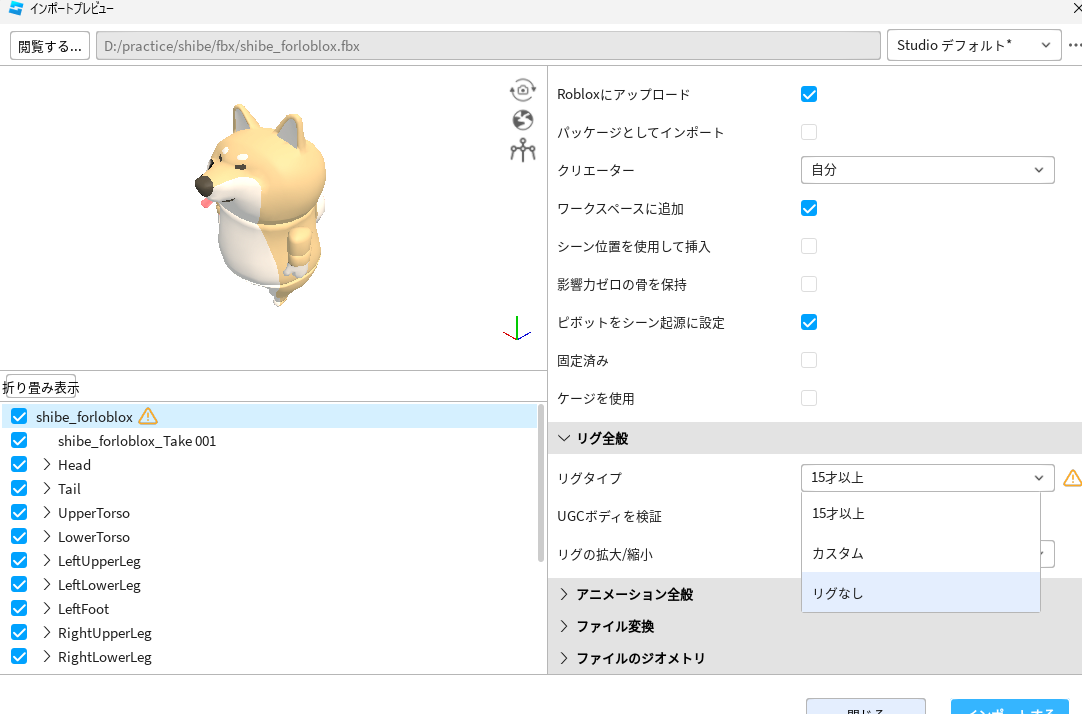This screenshot has height=714, width=1082.
Task: Uncheck shibe_forloblox_Take 001 checkbox
Action: click(19, 441)
